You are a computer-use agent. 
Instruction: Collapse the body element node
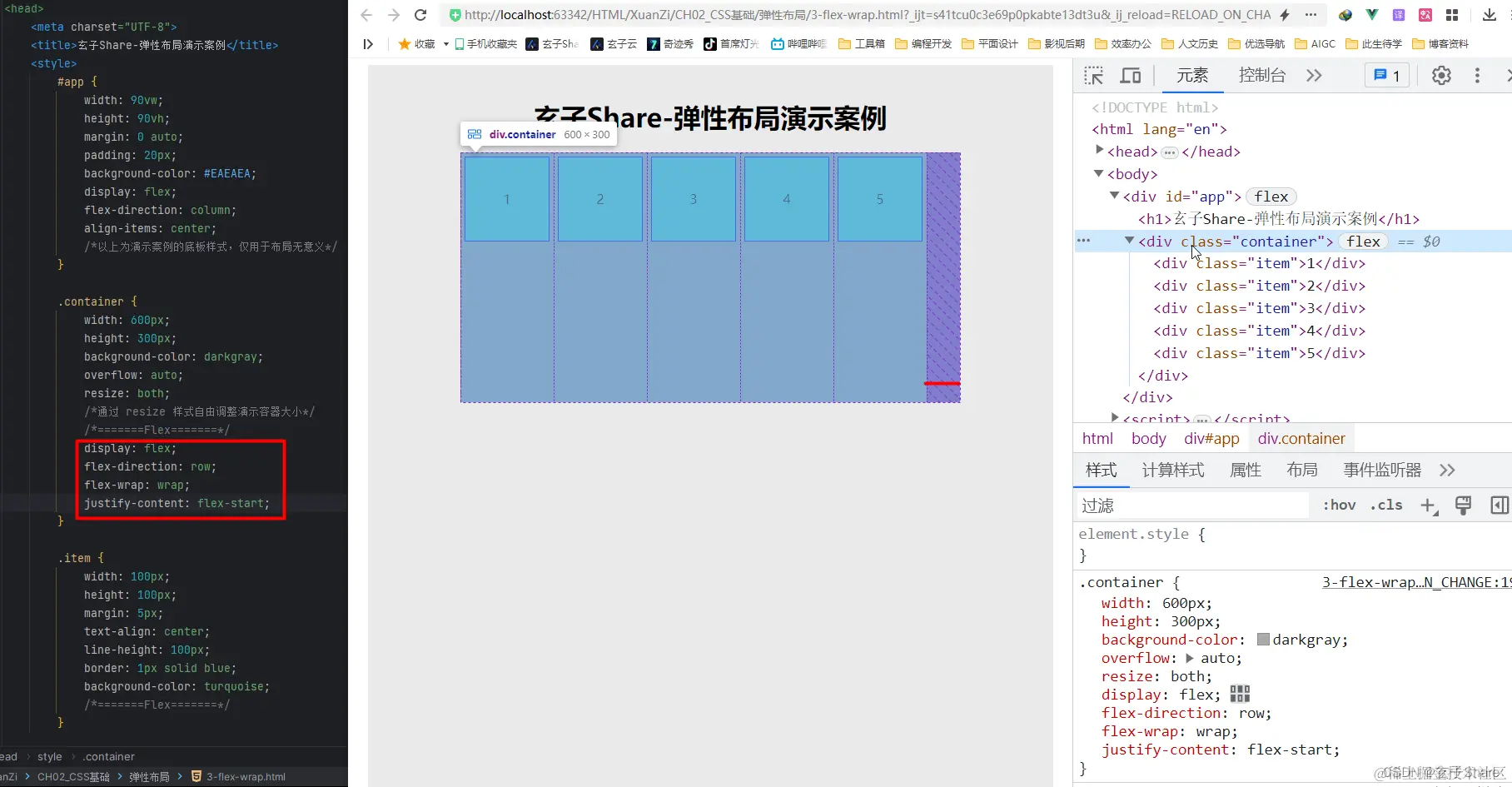coord(1099,173)
